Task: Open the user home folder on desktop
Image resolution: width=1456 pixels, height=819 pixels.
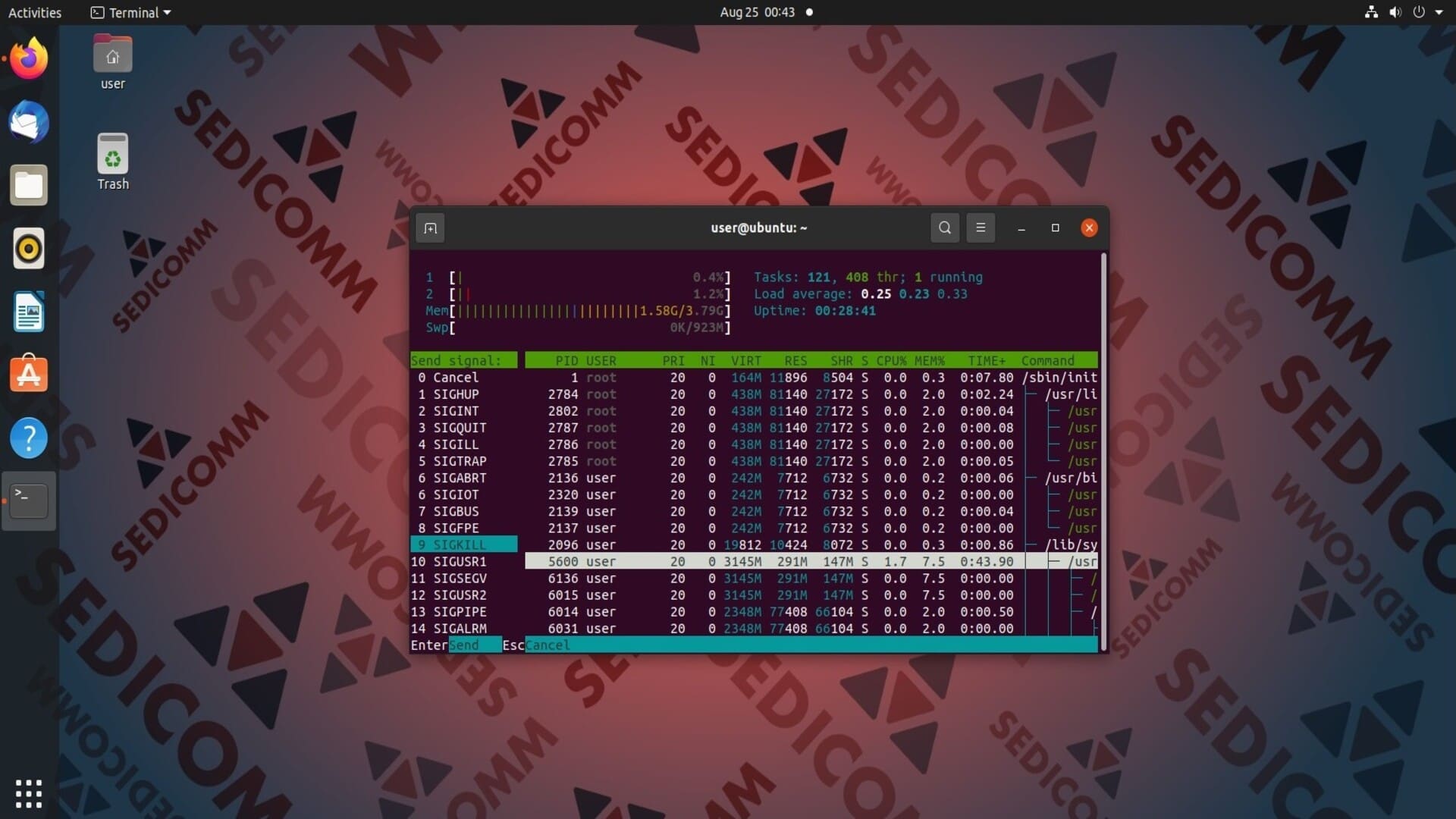Action: click(112, 62)
